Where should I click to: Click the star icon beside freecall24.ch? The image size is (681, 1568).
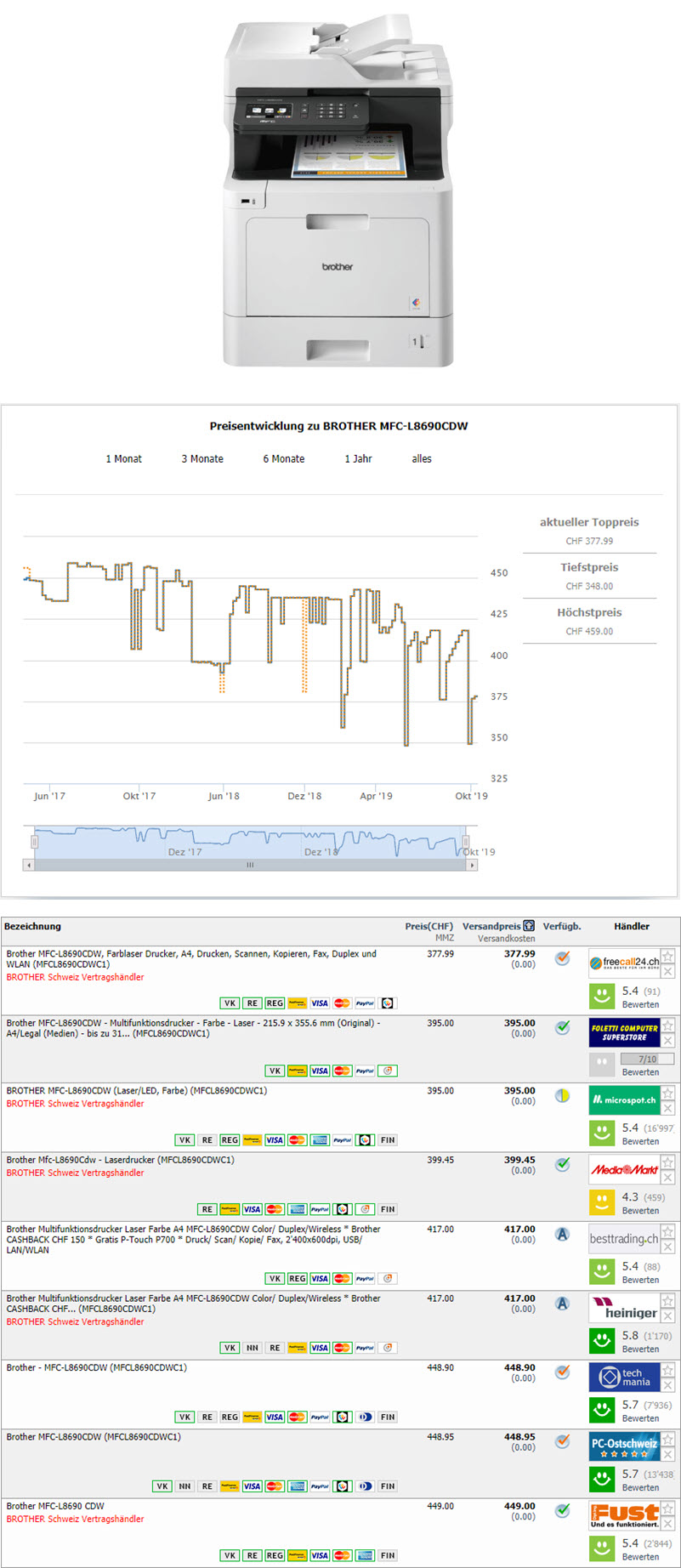point(668,957)
